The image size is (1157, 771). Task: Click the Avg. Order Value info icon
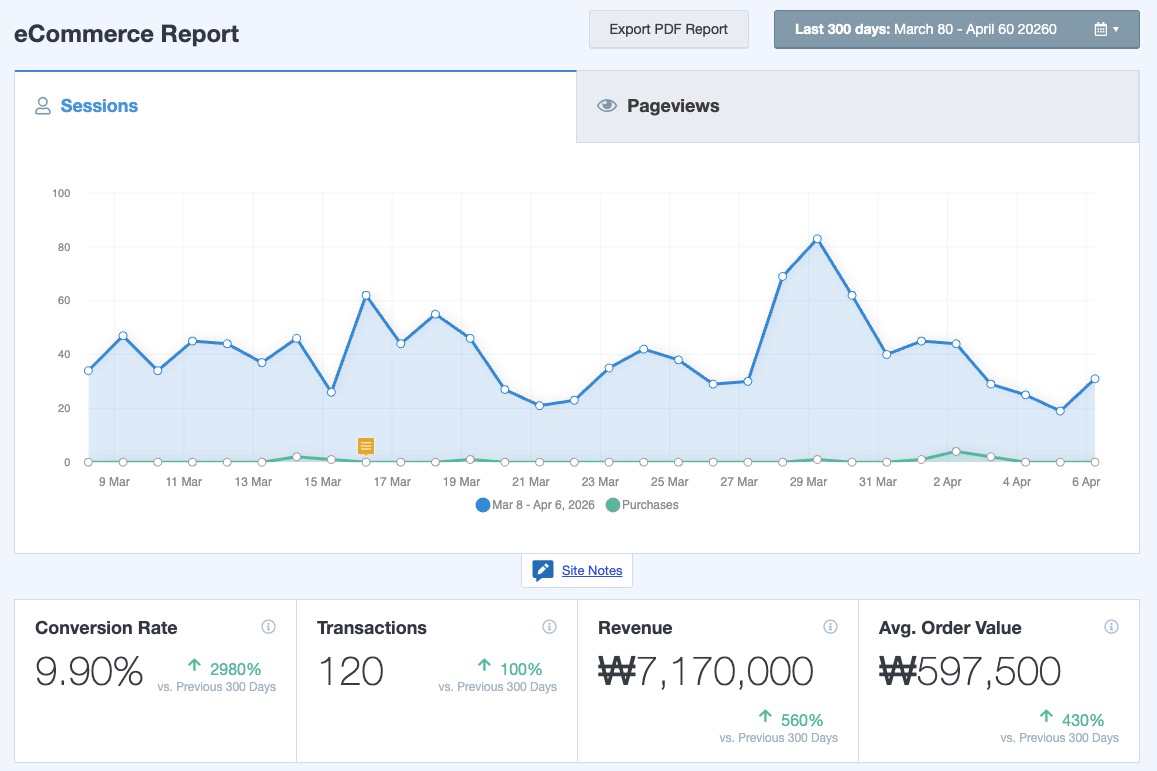click(1111, 627)
